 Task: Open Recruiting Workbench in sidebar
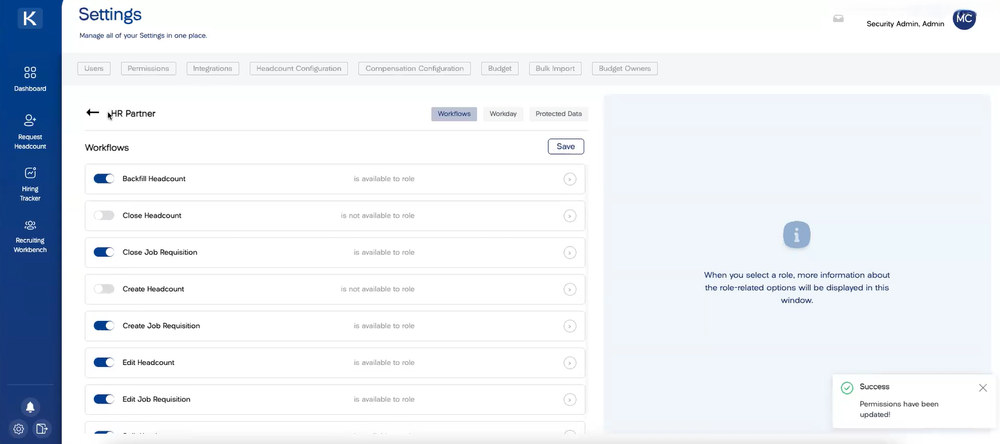pyautogui.click(x=30, y=236)
